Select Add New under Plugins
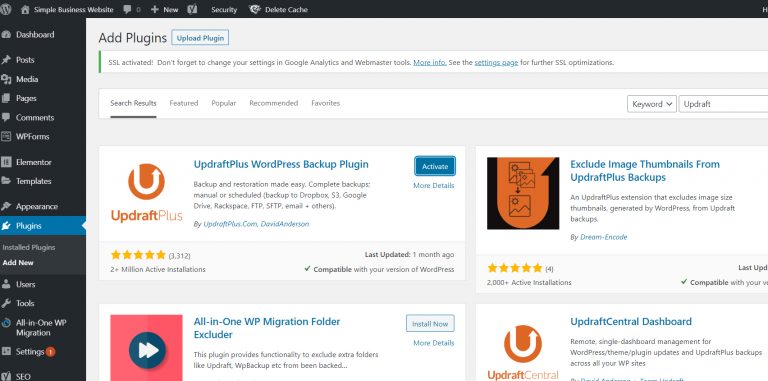This screenshot has height=381, width=768. click(x=18, y=262)
